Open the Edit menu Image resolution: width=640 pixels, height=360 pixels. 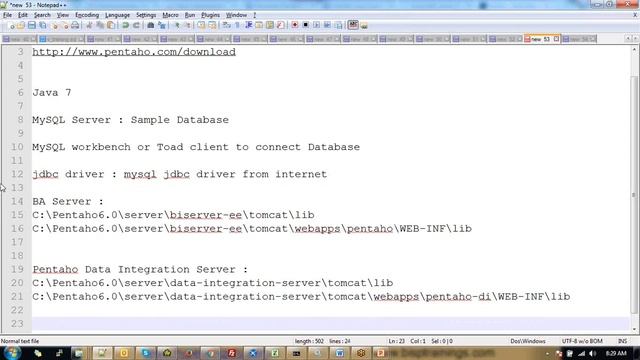tap(23, 15)
